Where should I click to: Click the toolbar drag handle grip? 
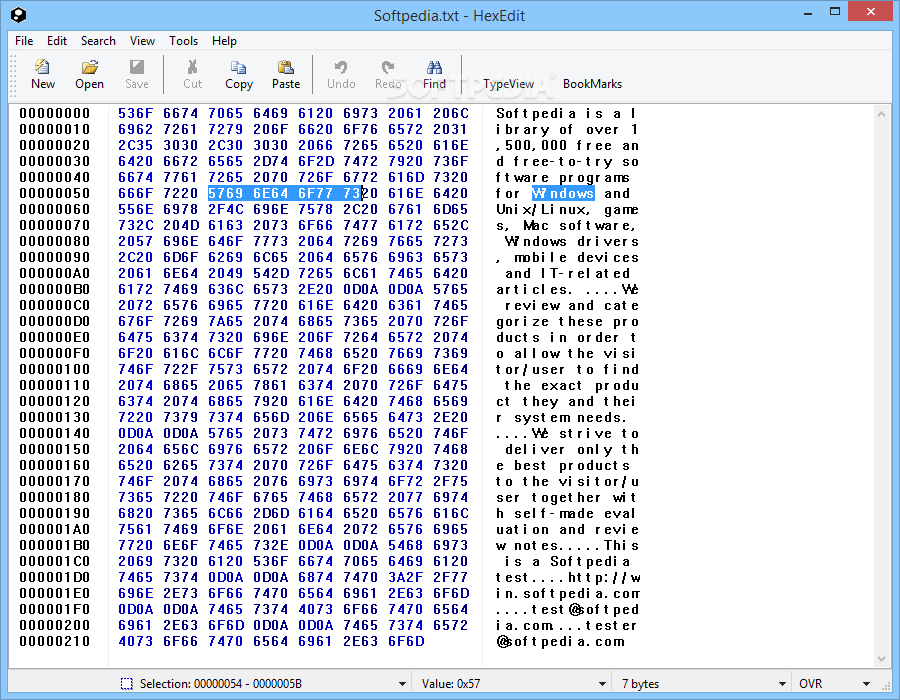point(13,75)
